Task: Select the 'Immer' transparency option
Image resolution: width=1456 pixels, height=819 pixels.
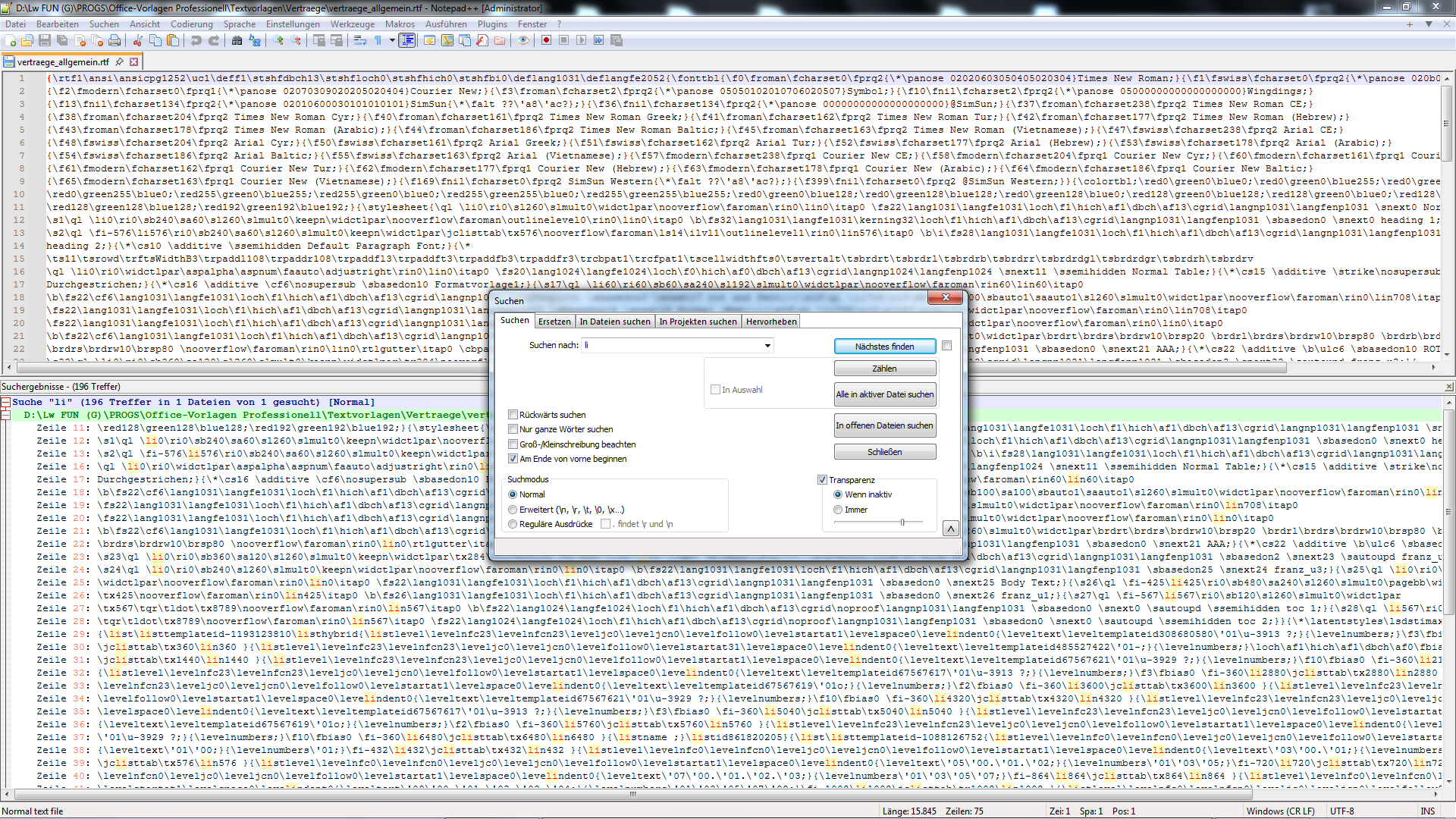Action: pyautogui.click(x=836, y=510)
